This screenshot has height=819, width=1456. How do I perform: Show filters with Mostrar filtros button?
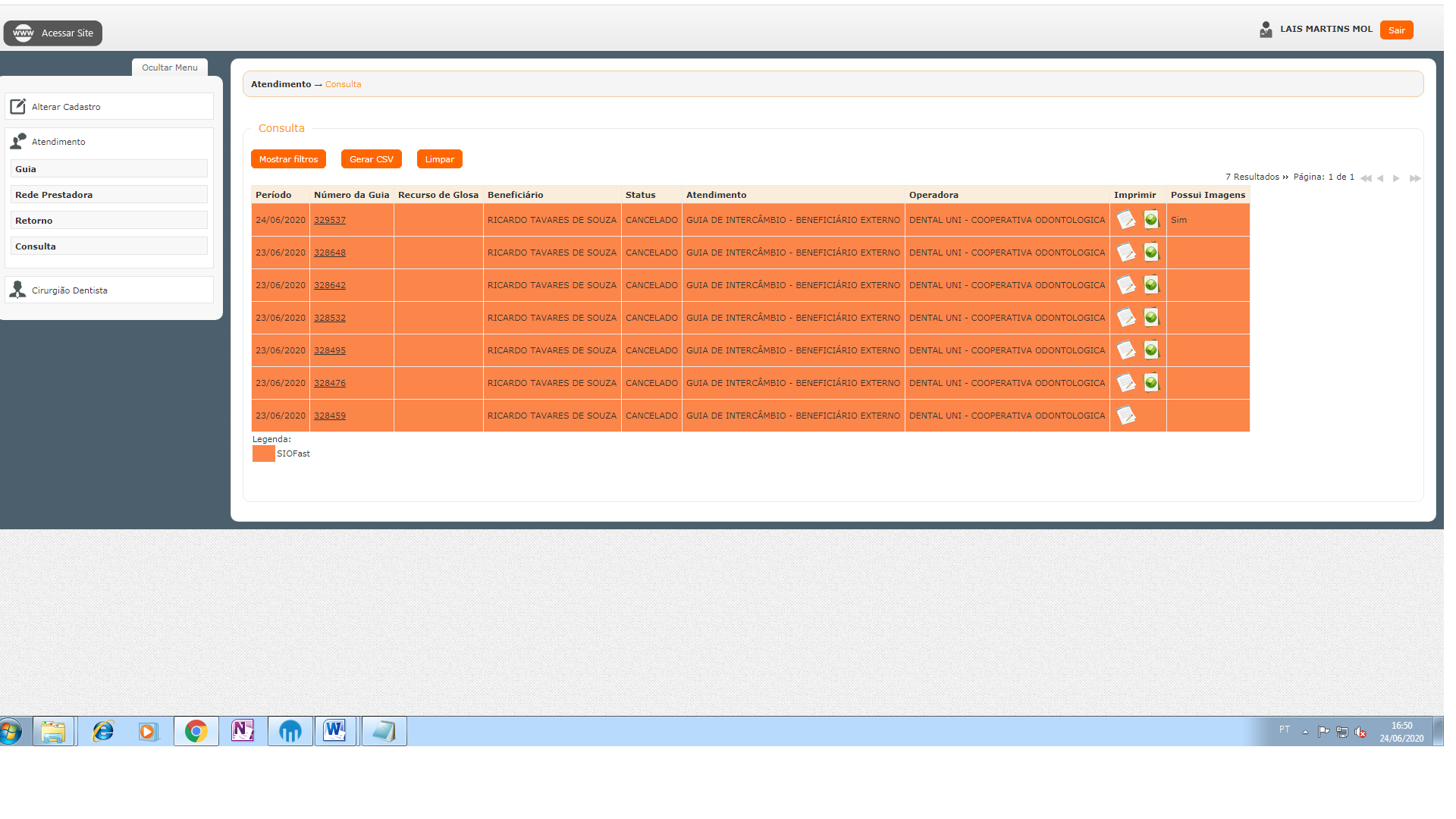(x=288, y=159)
